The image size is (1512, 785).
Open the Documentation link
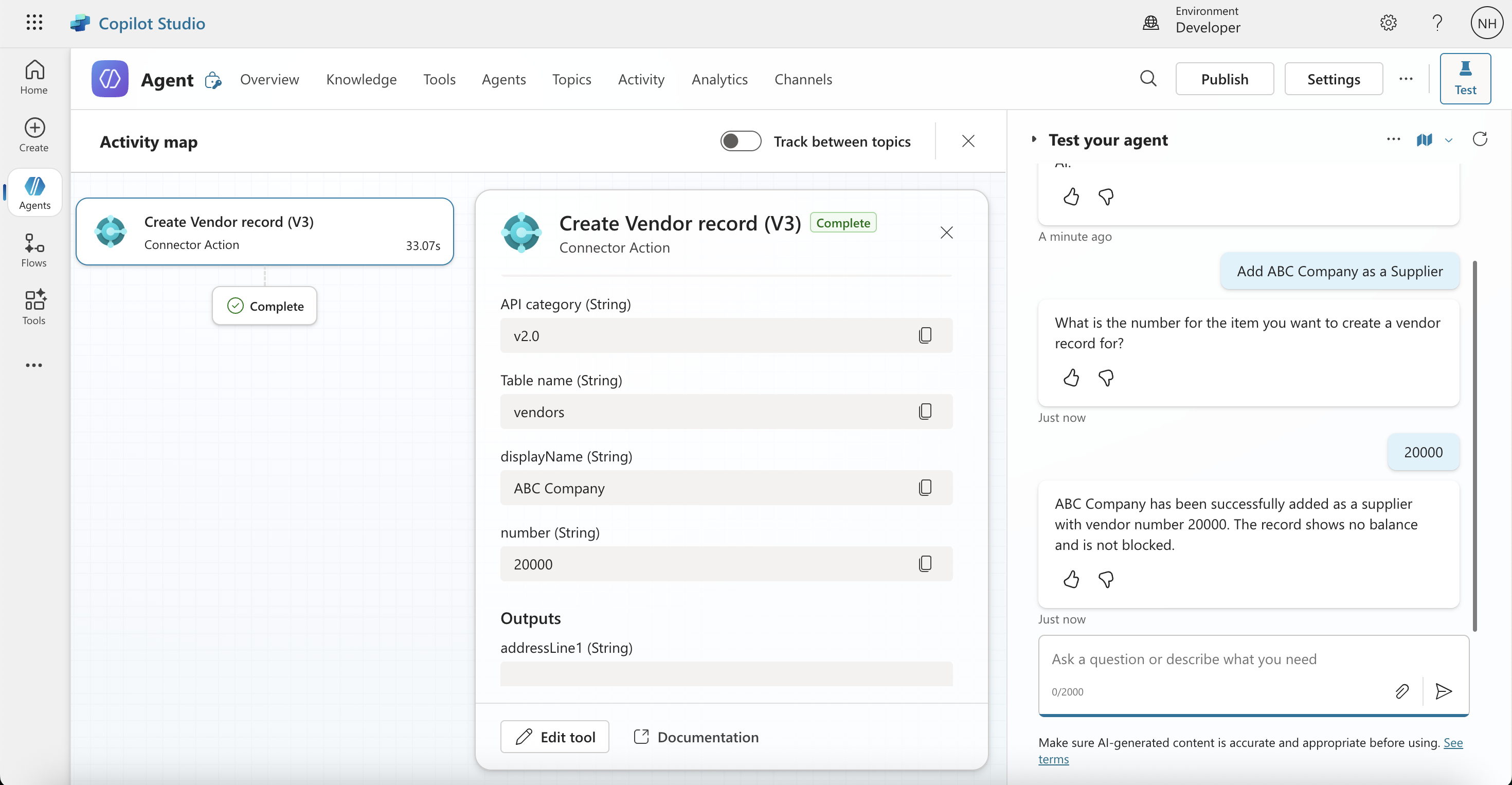pos(697,737)
